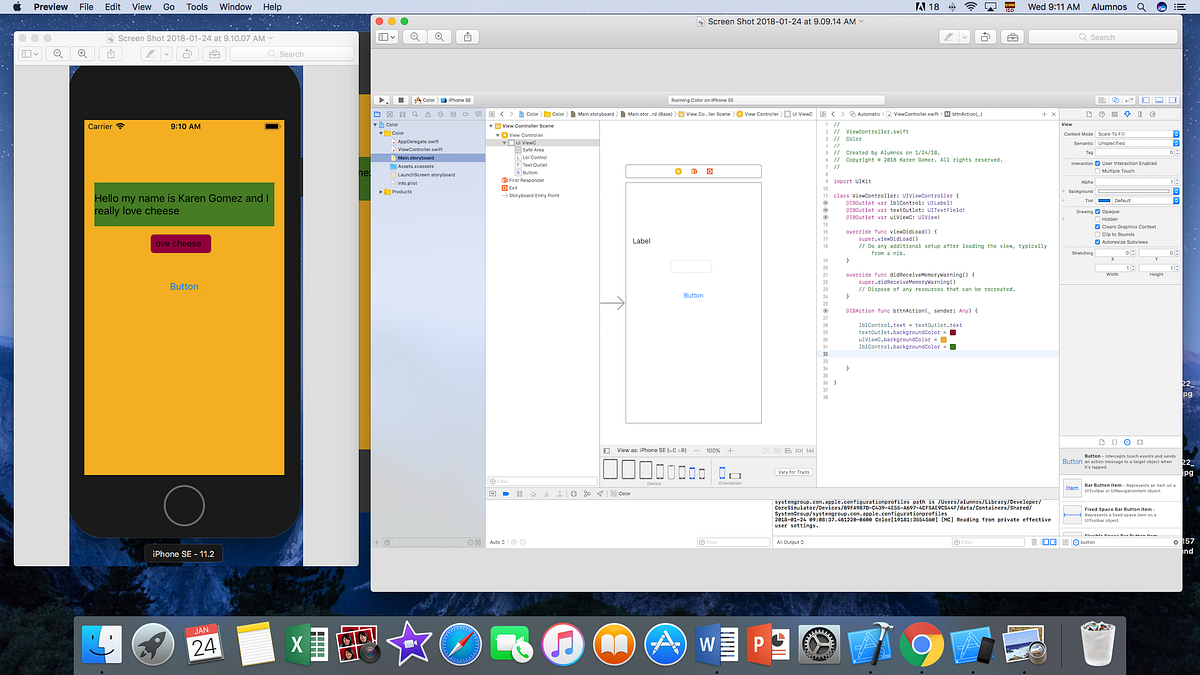Click the Main.storyboard breadcrumb tab
1200x675 pixels.
coord(597,114)
